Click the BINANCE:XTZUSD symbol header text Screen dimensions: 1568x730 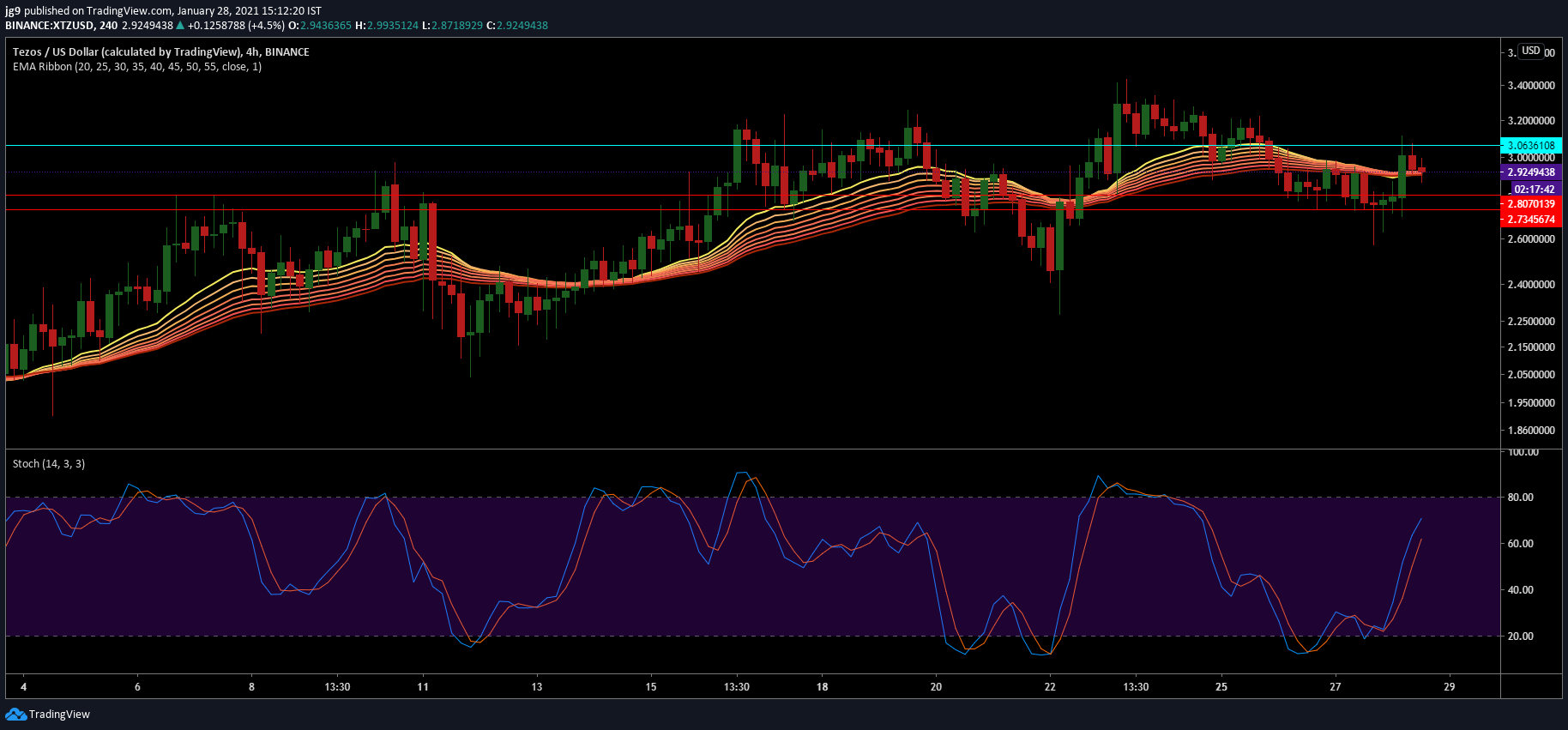(62, 25)
